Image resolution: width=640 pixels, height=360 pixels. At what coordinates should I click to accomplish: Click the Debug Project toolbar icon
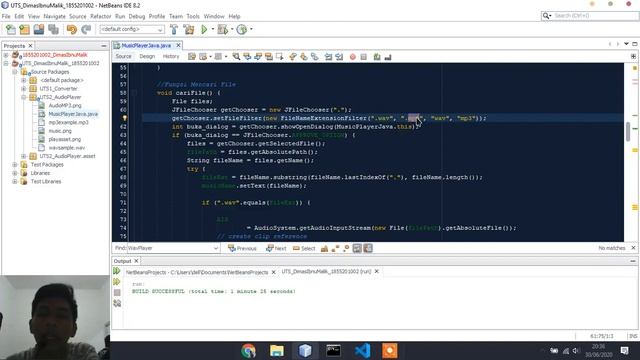coord(222,29)
